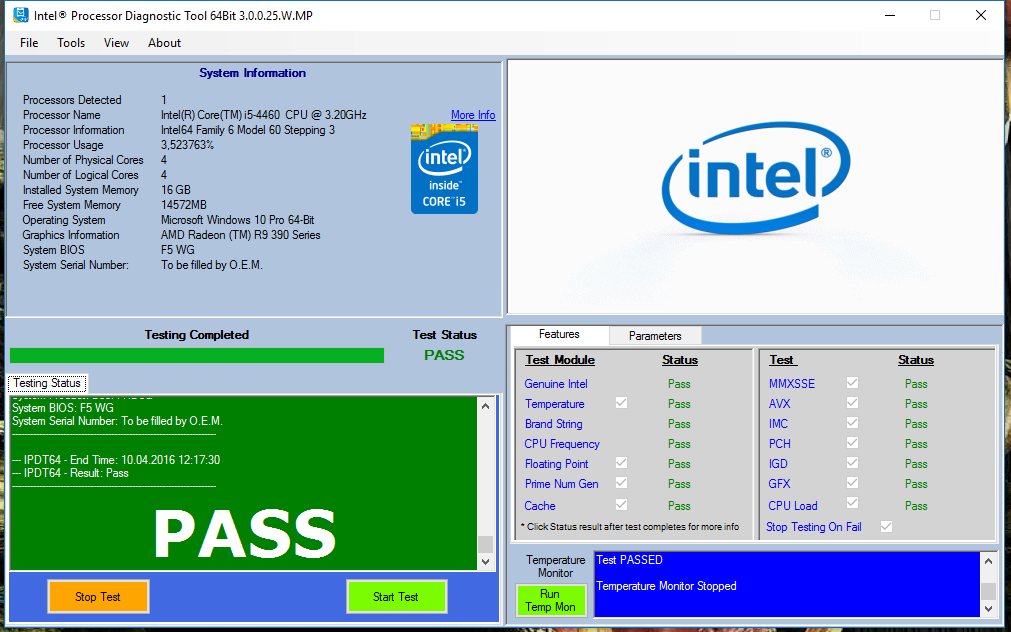Toggle the Stop Testing On Fail checkbox

887,526
